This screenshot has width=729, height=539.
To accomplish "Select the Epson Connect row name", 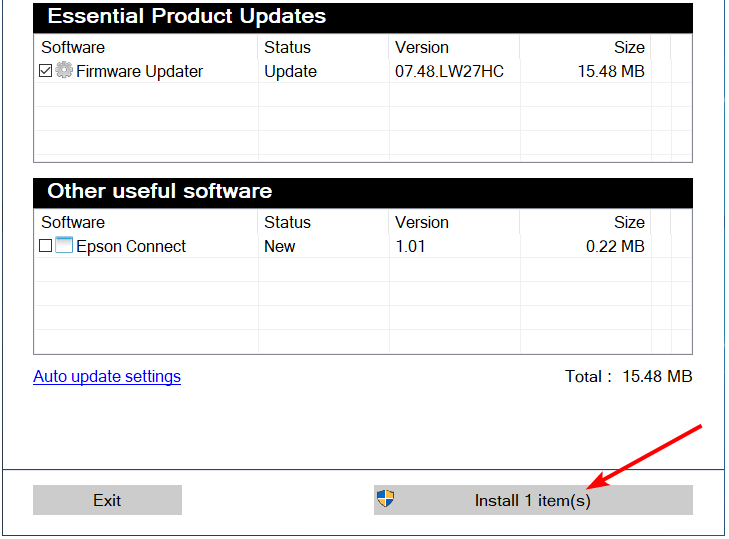I will coord(131,247).
